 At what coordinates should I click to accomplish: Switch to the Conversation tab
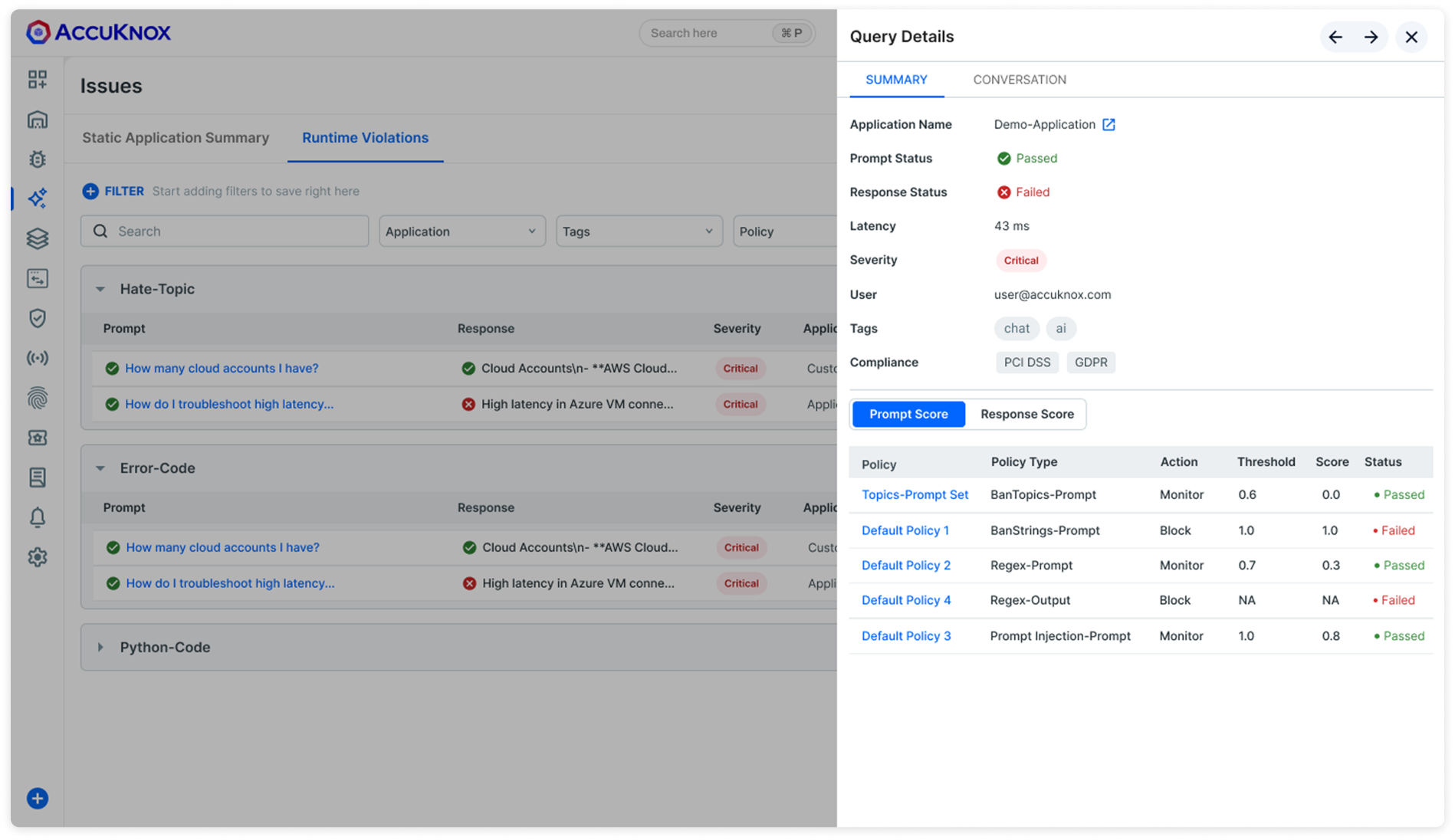click(1019, 79)
